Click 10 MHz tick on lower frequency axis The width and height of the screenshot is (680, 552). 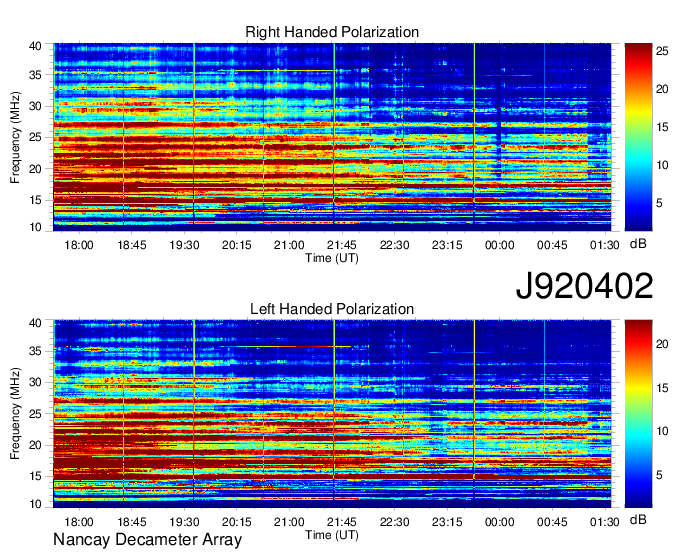pos(35,504)
